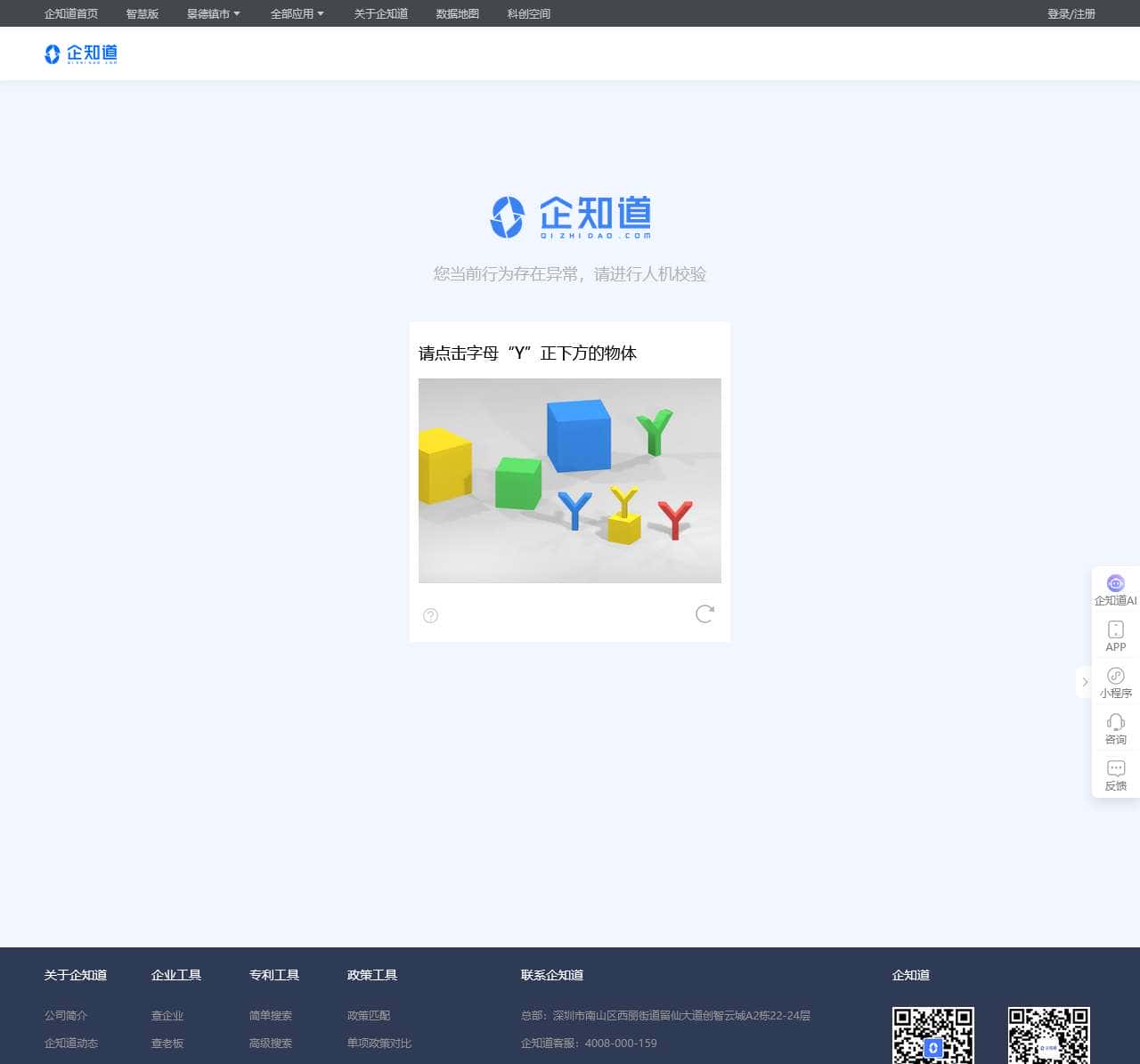Click the 登录/注册 link
This screenshot has width=1140, height=1064.
1071,13
